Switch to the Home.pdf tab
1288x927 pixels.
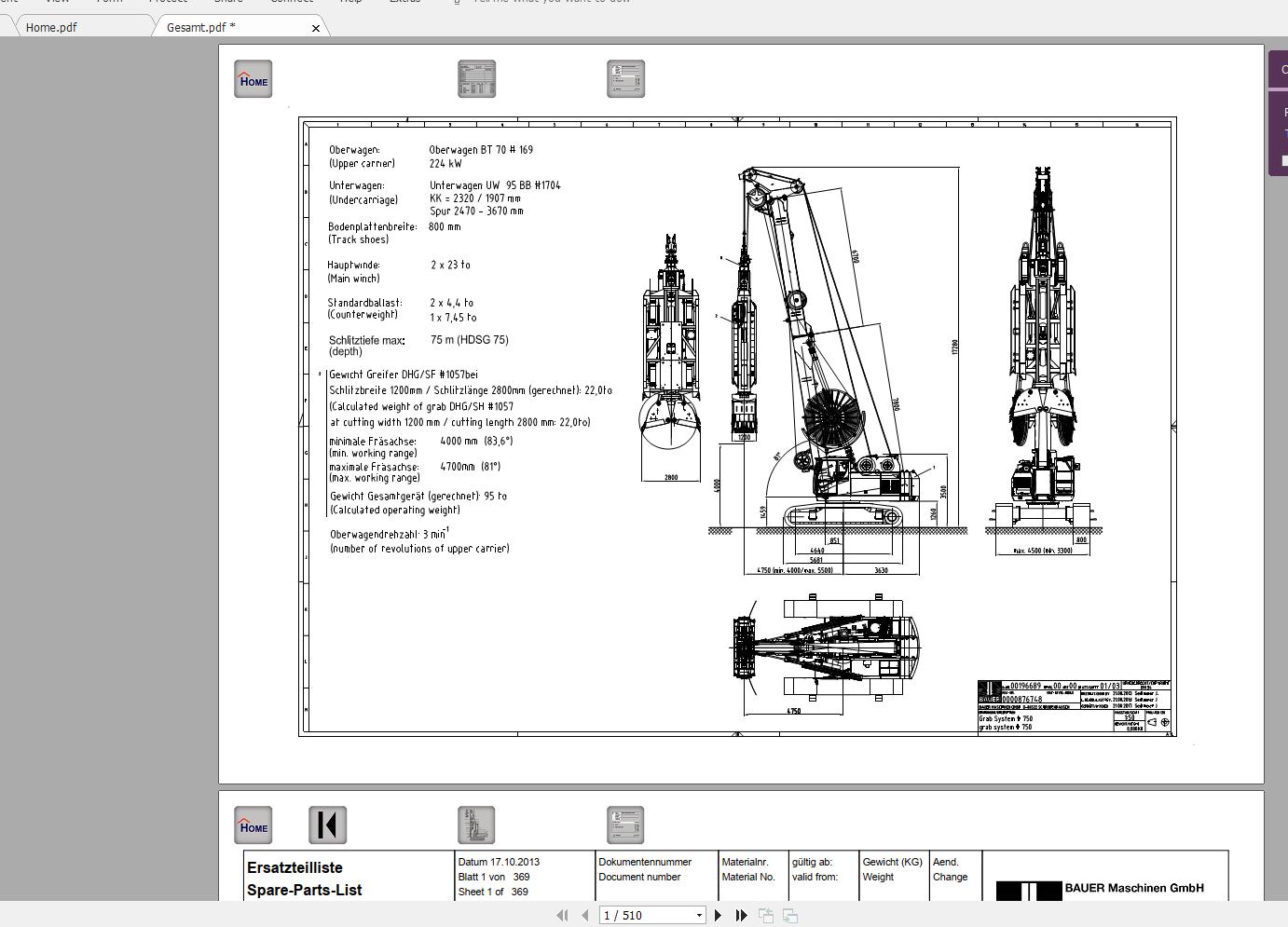[x=51, y=27]
